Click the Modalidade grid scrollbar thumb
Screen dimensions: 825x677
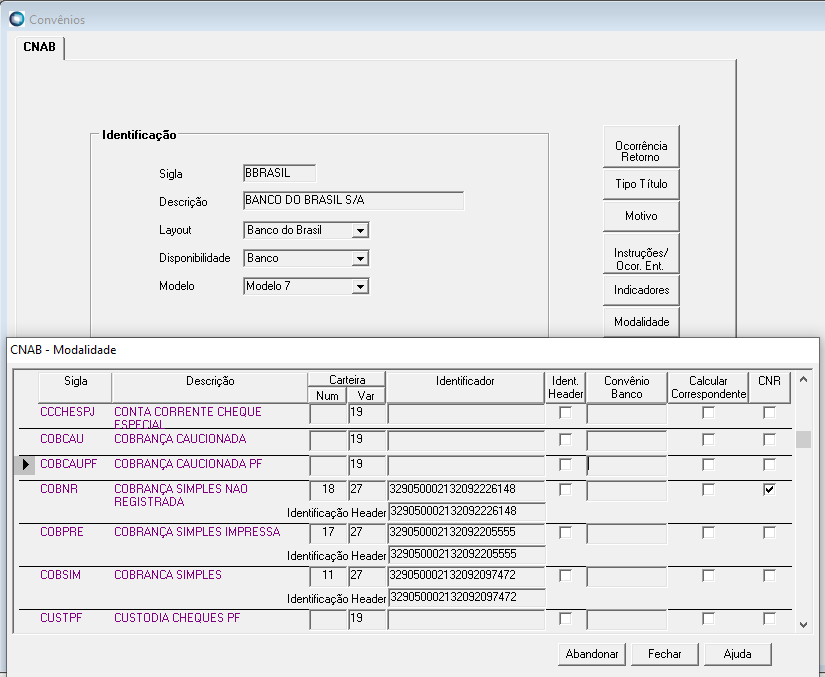[803, 439]
